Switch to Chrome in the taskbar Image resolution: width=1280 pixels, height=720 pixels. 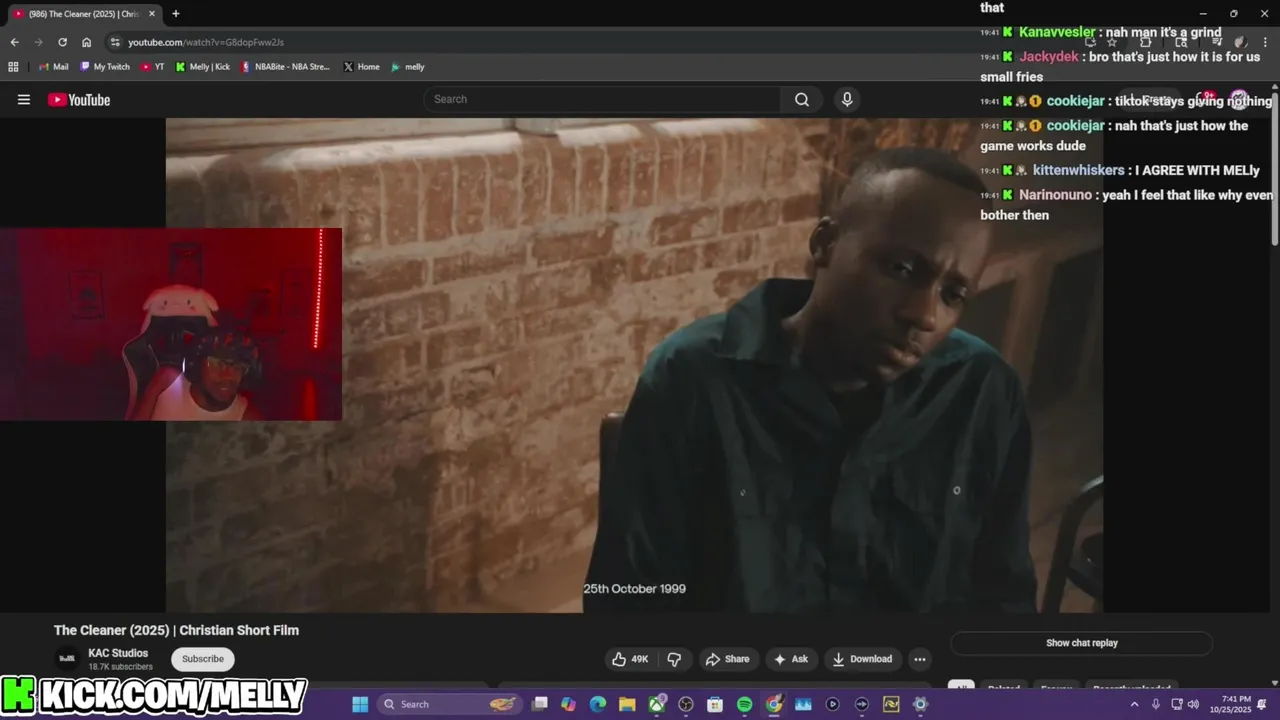coord(774,704)
